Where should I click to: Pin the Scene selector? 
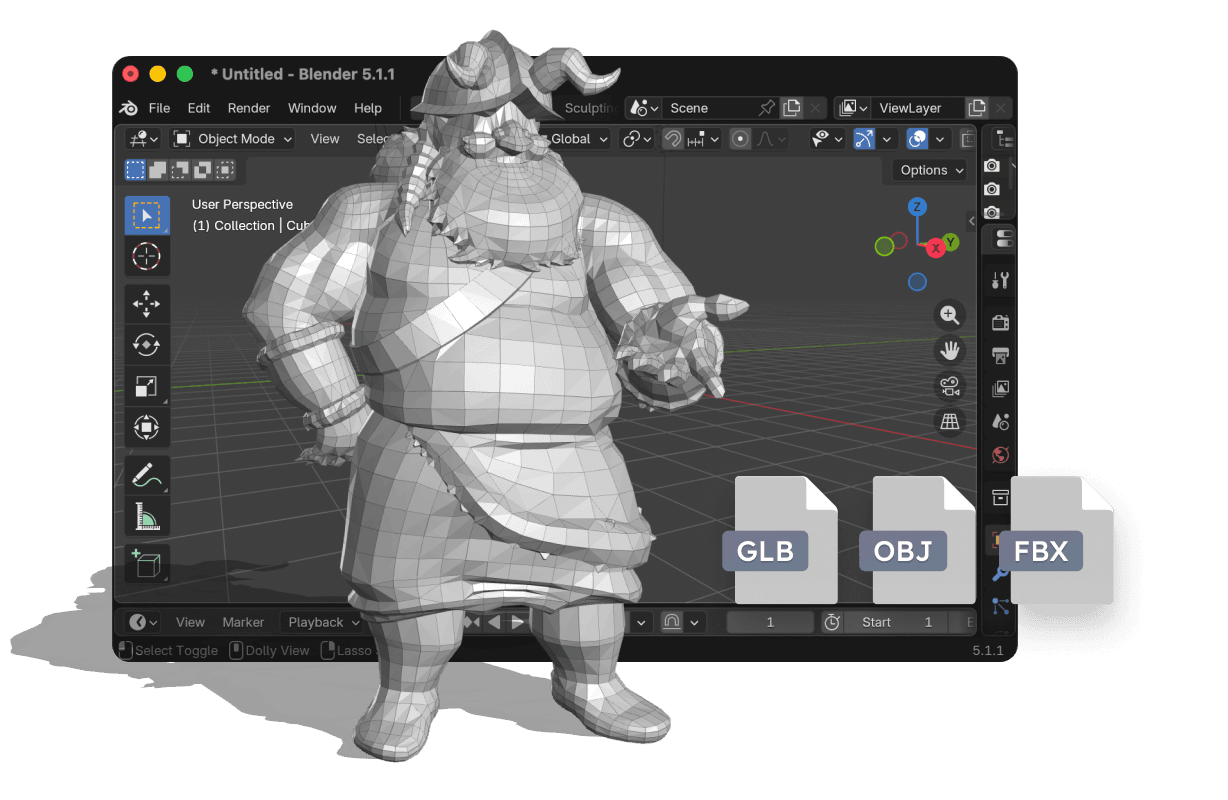[767, 108]
